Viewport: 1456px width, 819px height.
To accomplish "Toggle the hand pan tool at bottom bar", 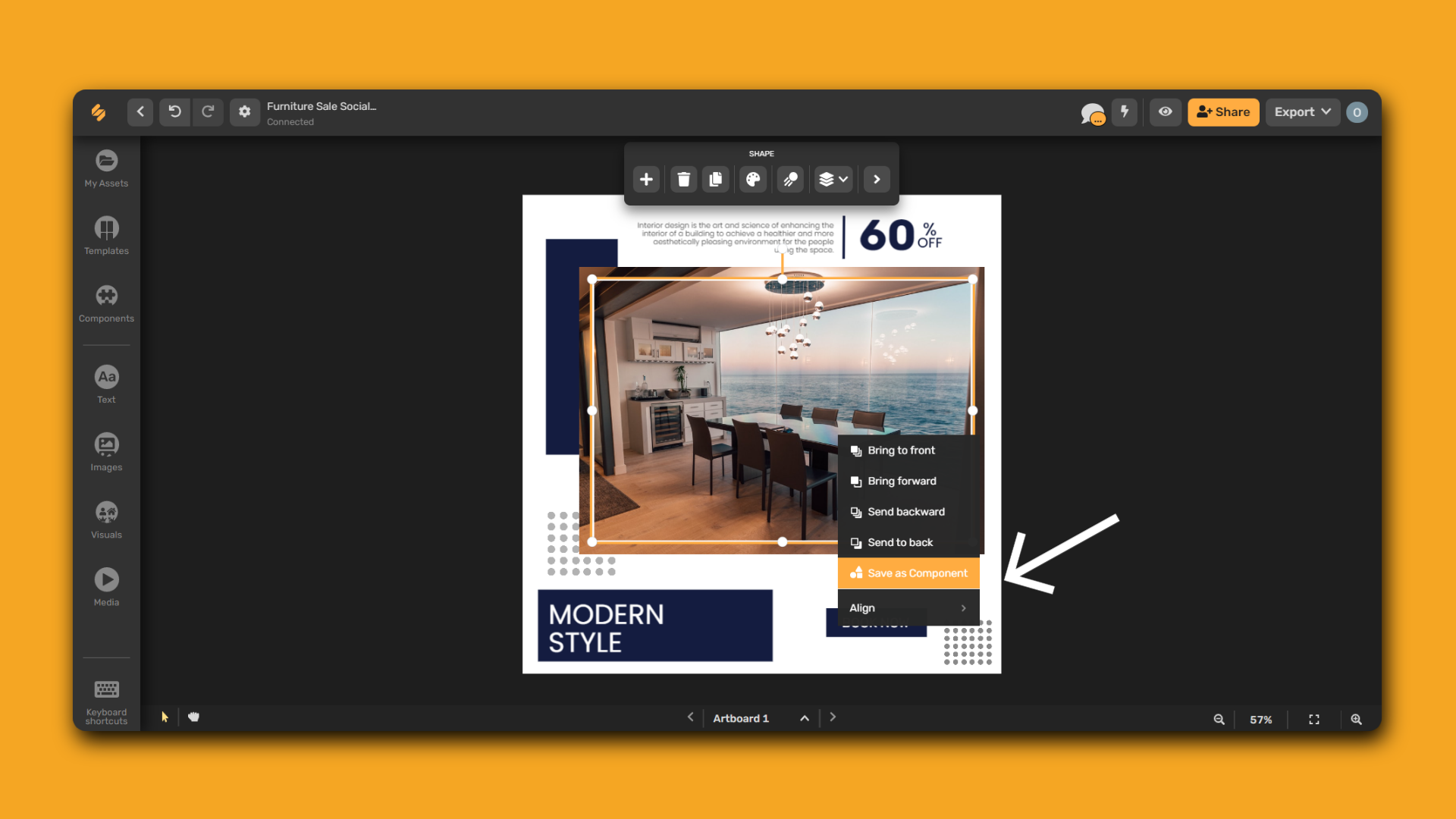I will 194,717.
